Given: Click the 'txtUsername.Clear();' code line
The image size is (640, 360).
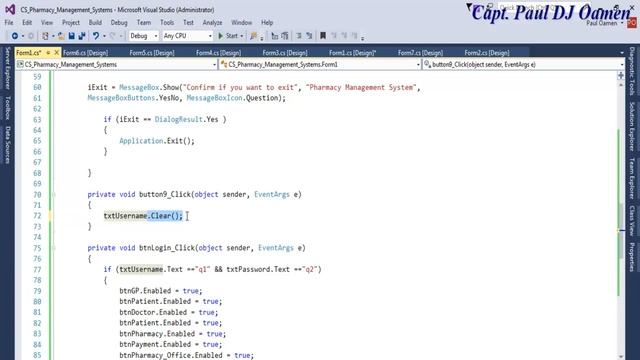Looking at the screenshot, I should coord(143,216).
